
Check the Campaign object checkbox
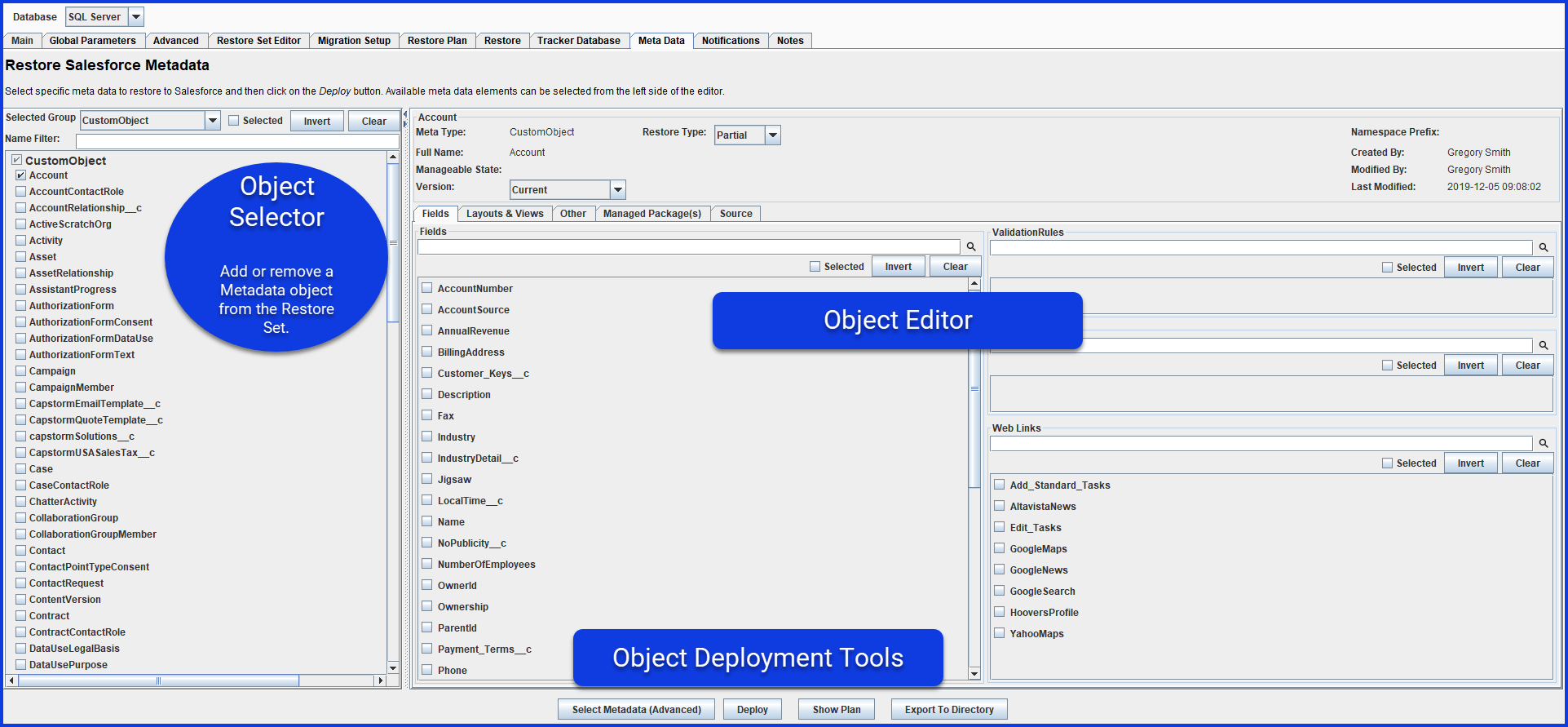coord(21,371)
